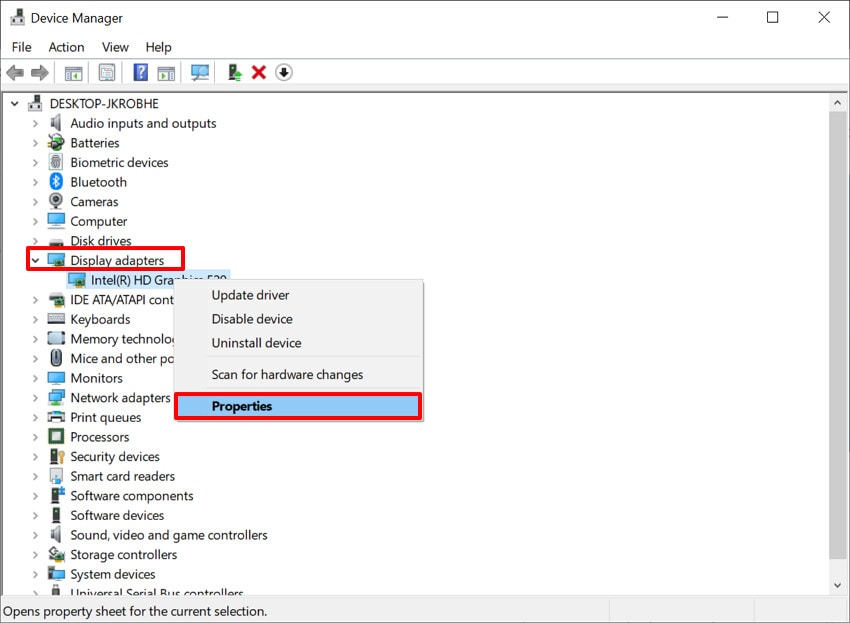This screenshot has width=850, height=623.
Task: Click the scrollbar down arrow
Action: click(x=838, y=585)
